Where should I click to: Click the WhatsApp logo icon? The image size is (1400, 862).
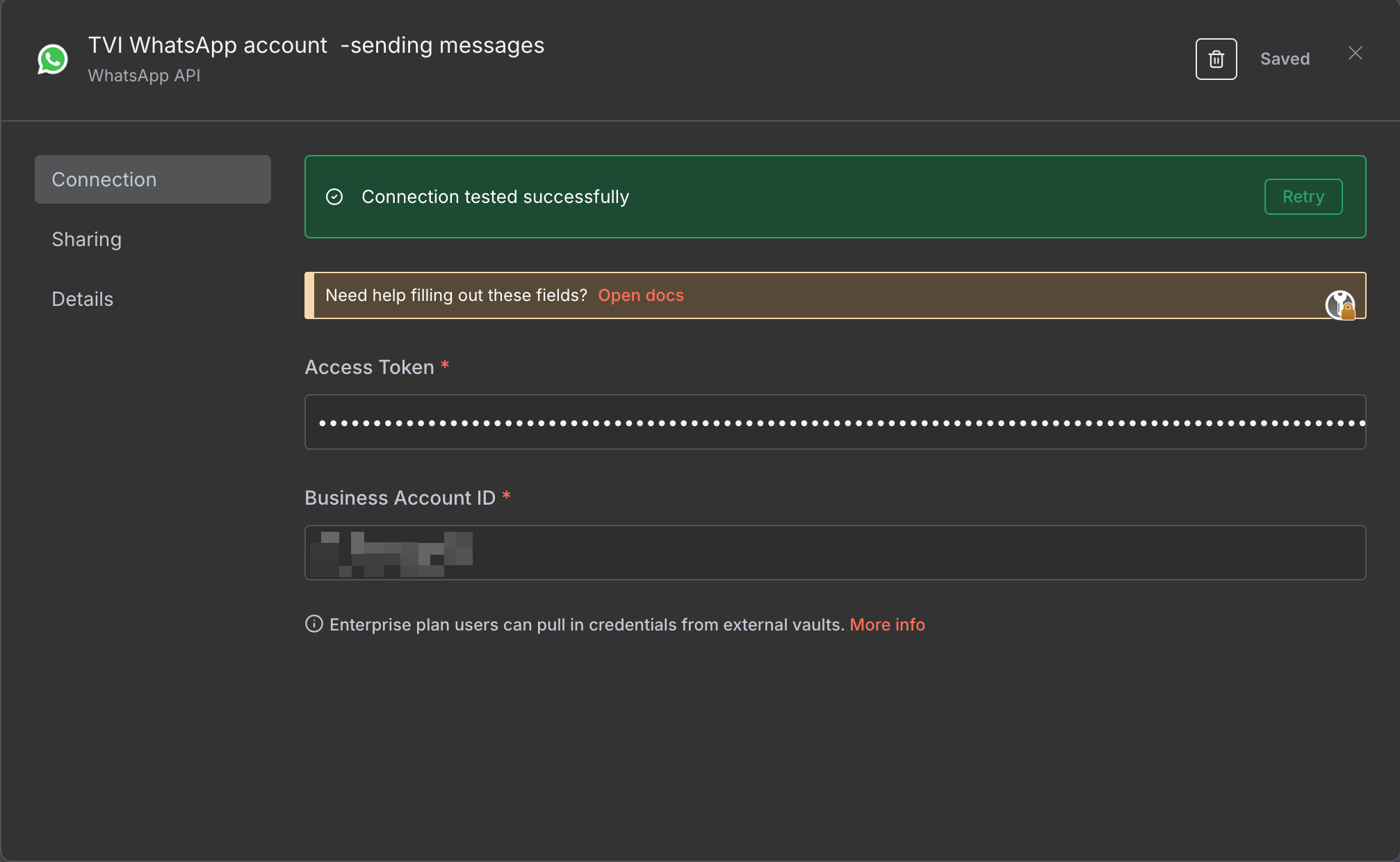coord(53,59)
